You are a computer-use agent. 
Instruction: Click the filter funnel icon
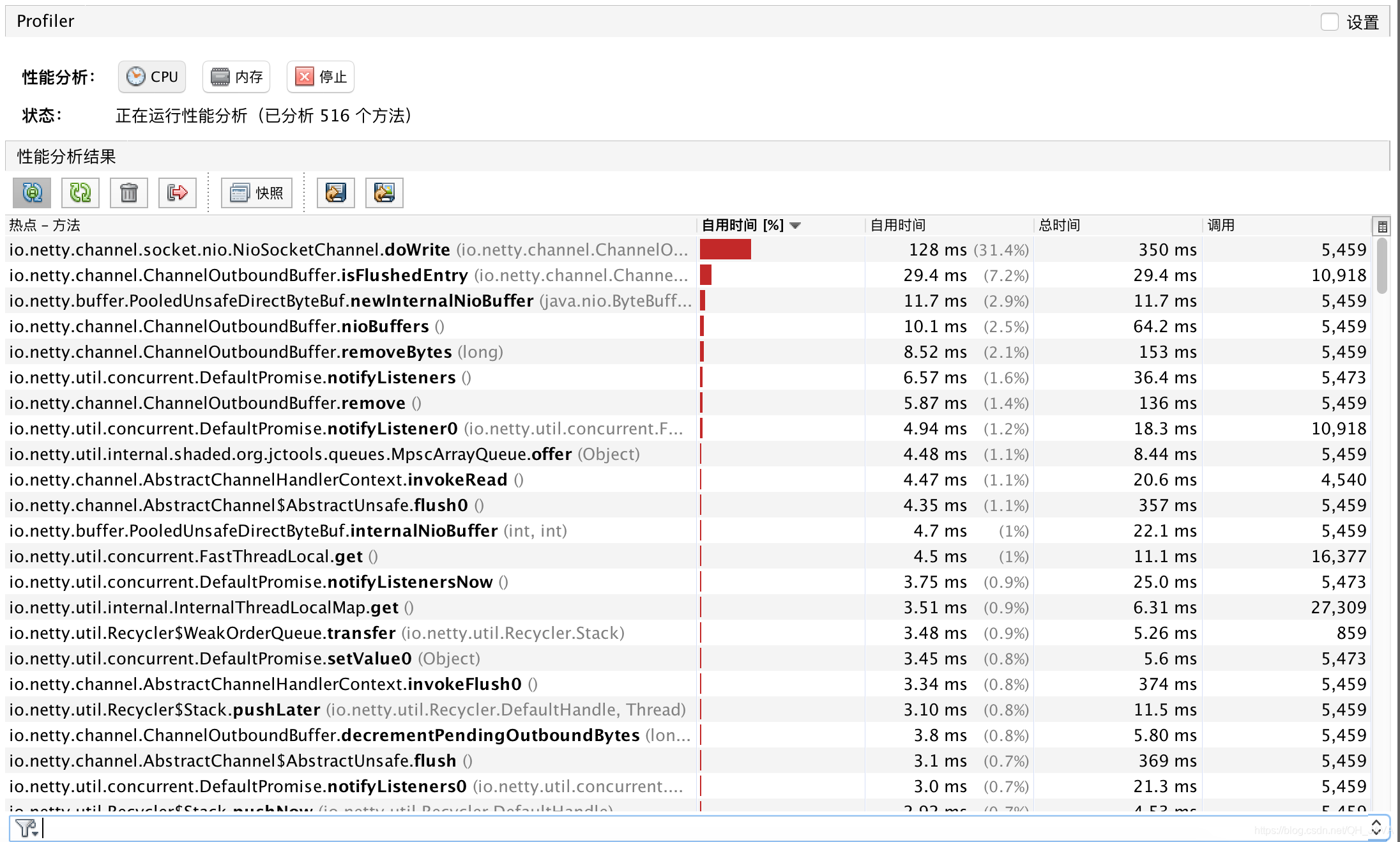(24, 828)
